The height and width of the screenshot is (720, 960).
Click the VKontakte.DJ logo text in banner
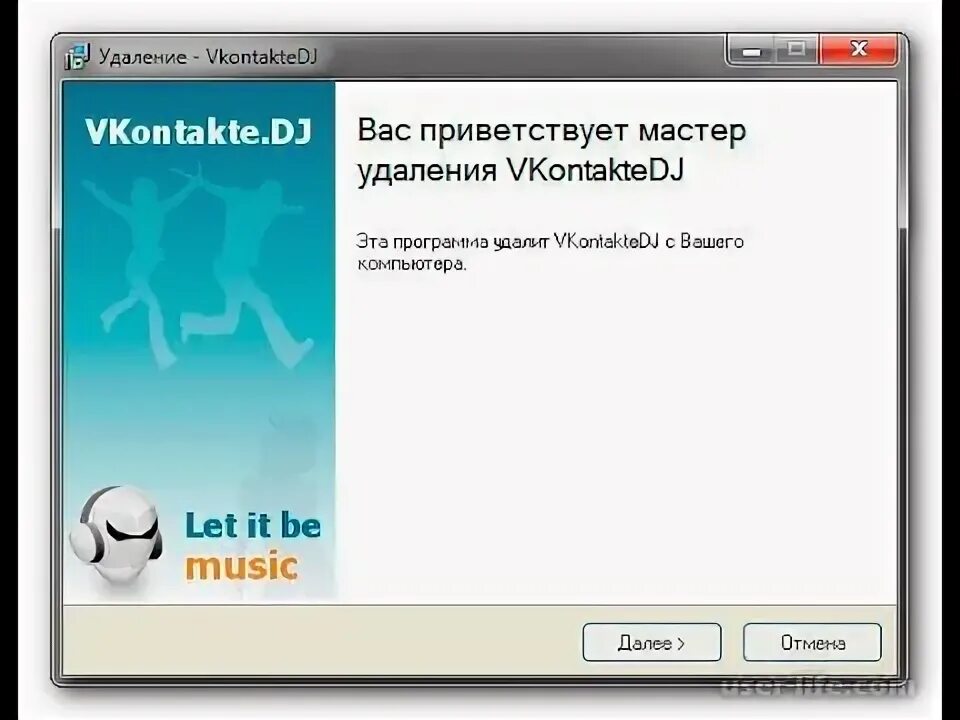click(x=198, y=131)
